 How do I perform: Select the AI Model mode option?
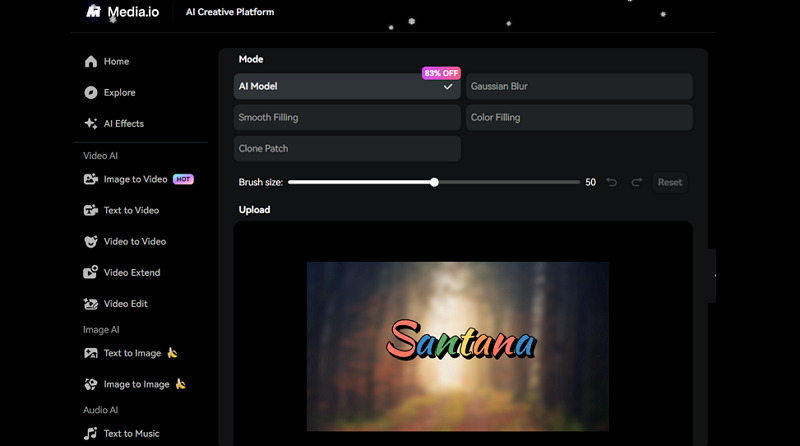pos(346,87)
